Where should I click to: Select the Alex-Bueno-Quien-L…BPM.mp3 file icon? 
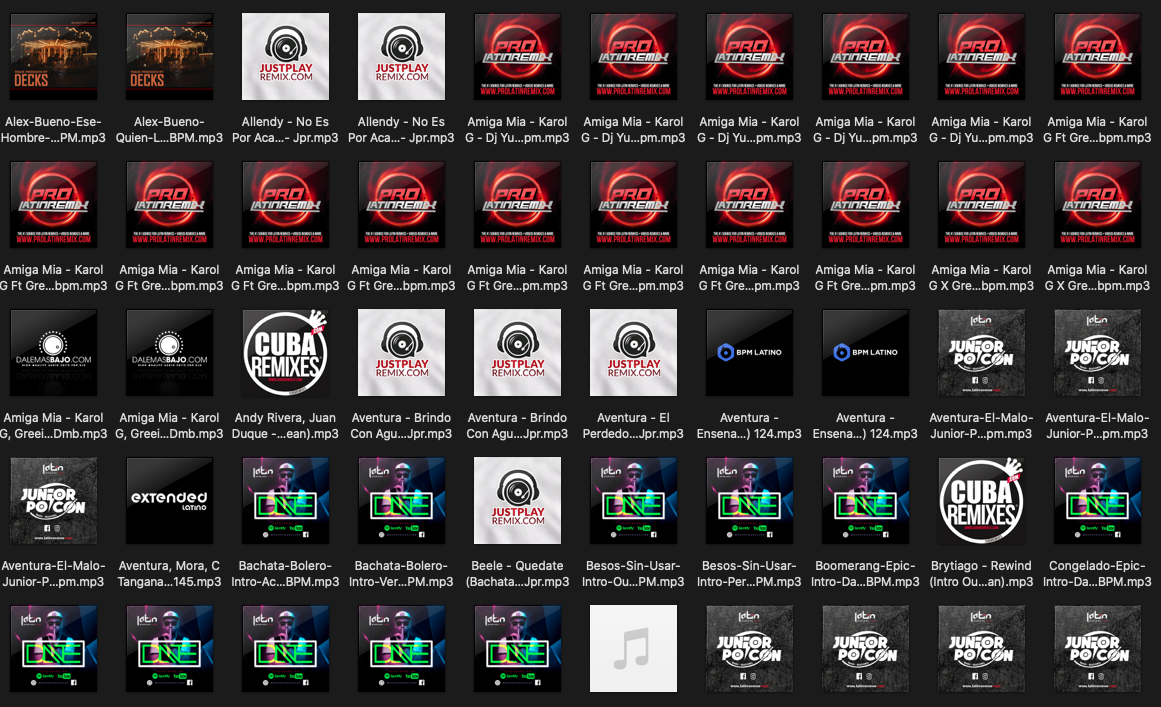(x=169, y=56)
